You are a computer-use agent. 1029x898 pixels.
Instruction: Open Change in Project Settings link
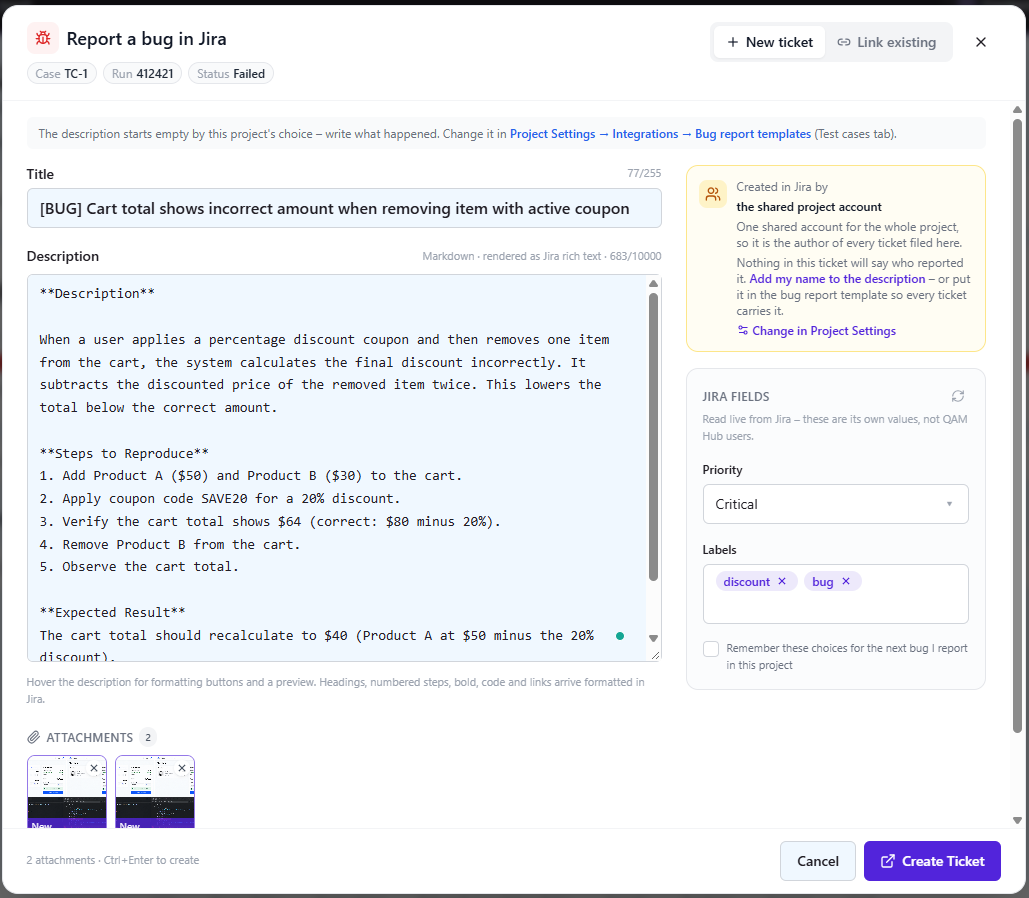pyautogui.click(x=816, y=331)
